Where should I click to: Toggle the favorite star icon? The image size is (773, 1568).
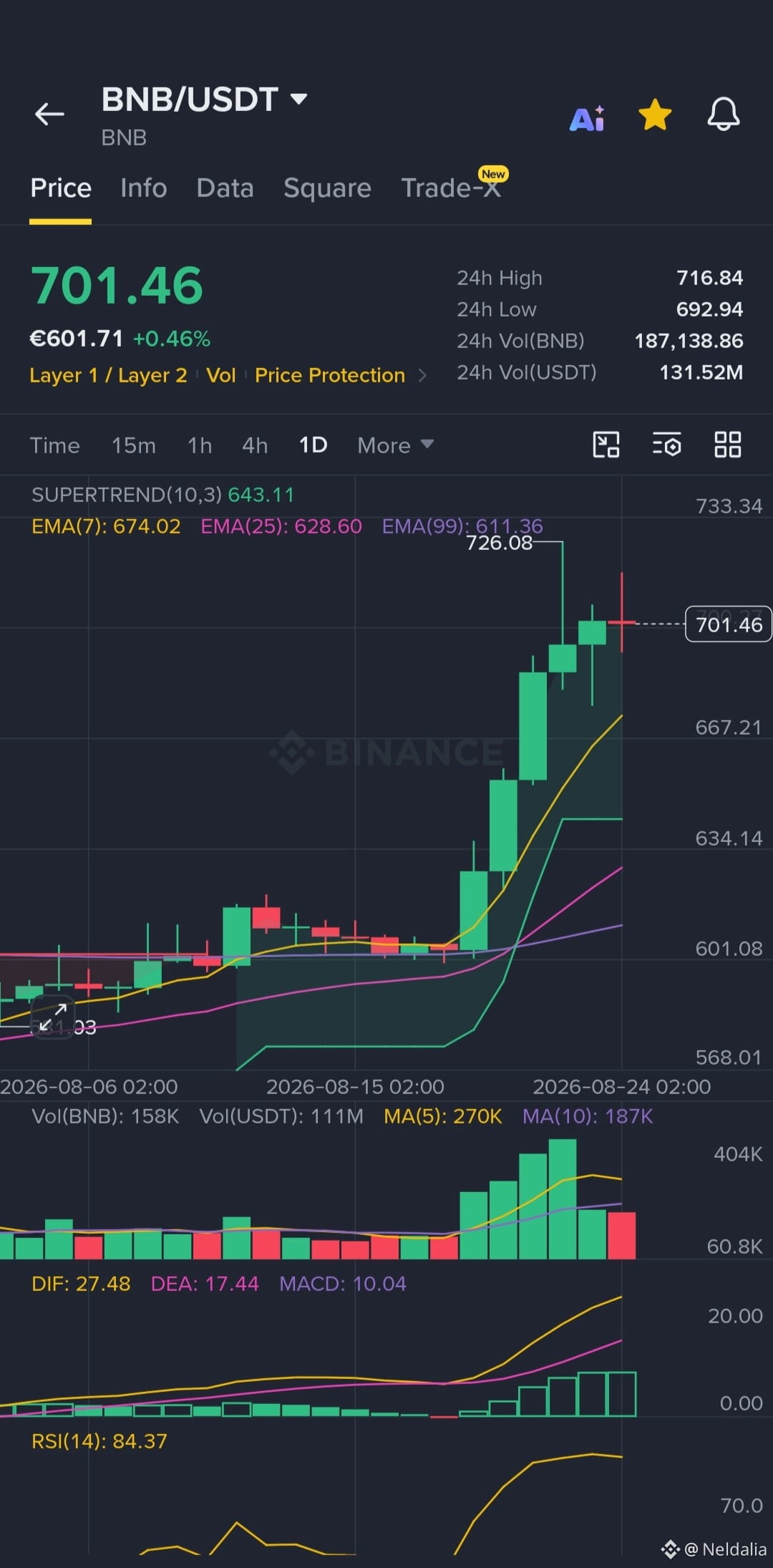655,115
